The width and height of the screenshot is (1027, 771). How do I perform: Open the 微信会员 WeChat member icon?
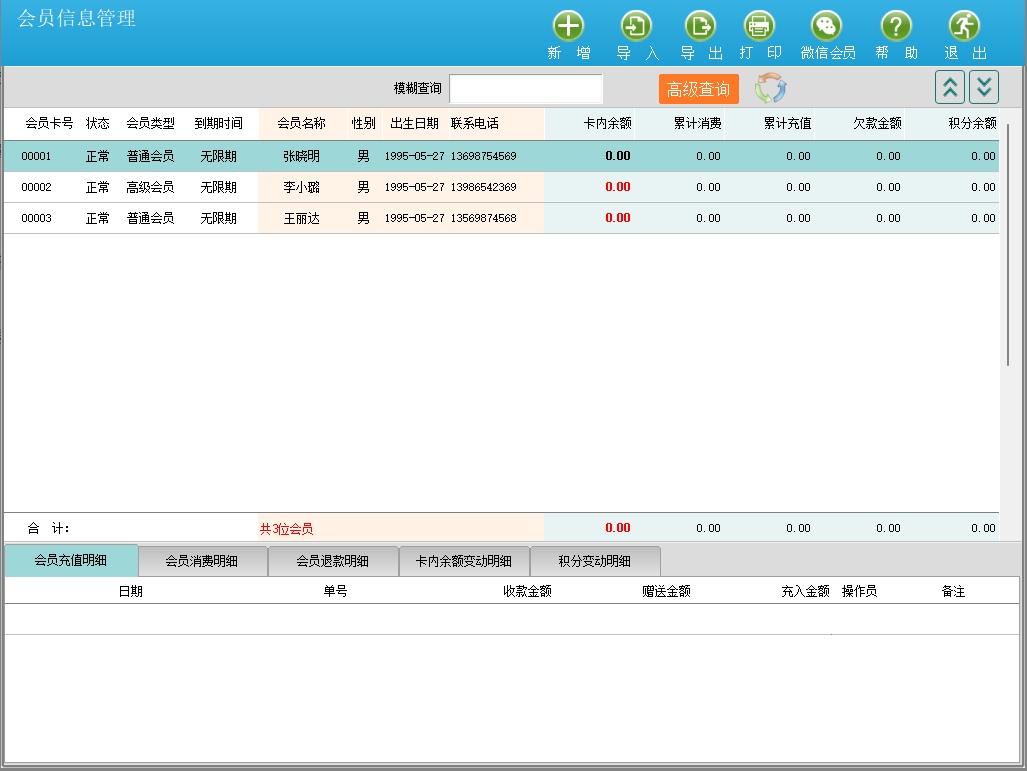[x=826, y=27]
